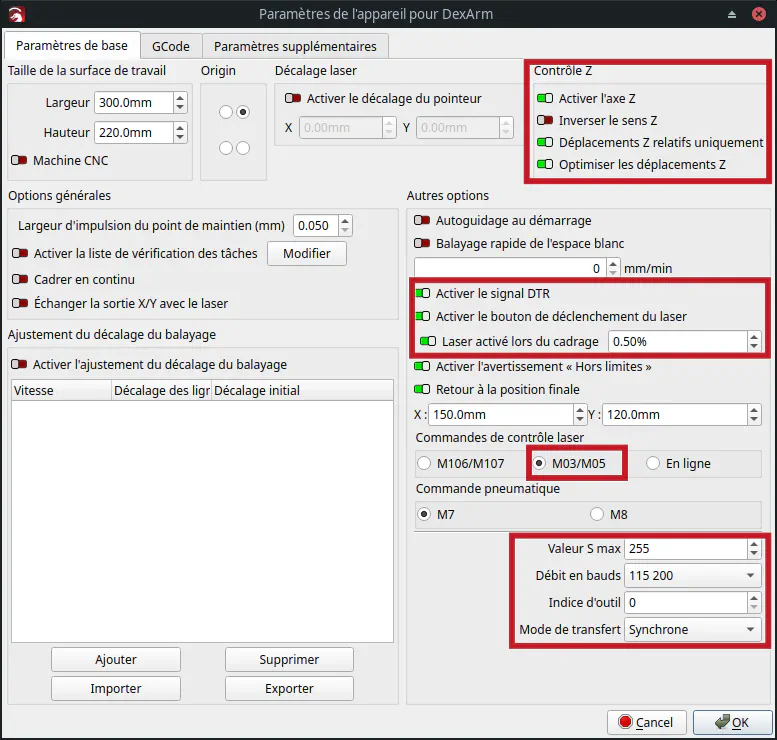Click the mm/min speed input field

510,268
